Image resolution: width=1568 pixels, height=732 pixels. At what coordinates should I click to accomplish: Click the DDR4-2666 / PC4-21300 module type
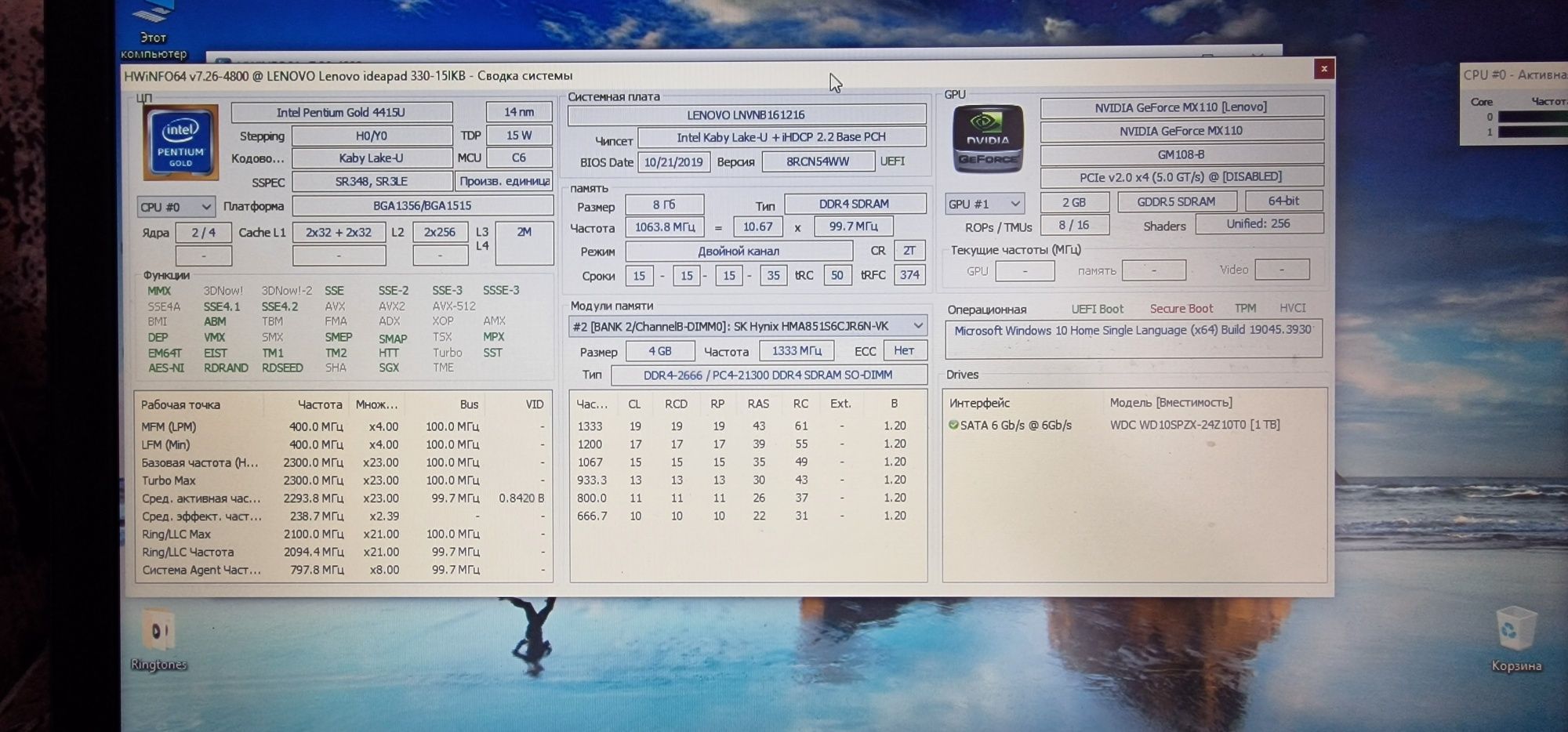pos(768,375)
